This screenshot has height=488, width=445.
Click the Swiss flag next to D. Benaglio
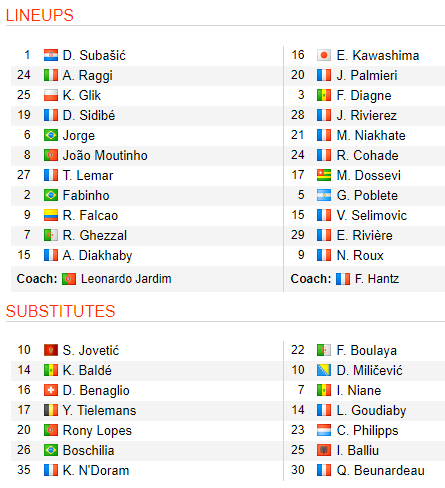click(51, 390)
